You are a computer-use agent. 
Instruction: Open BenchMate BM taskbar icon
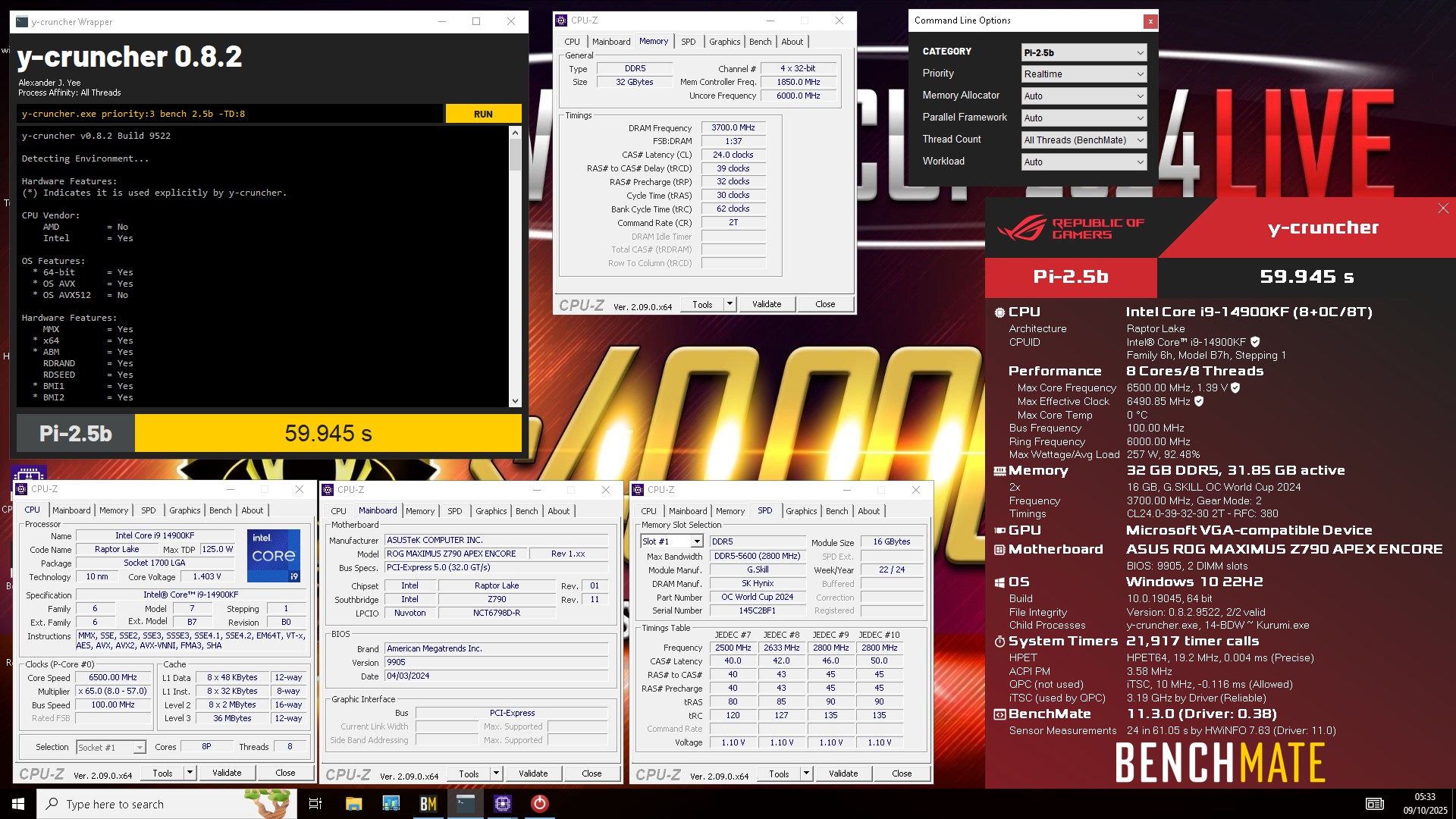point(428,804)
